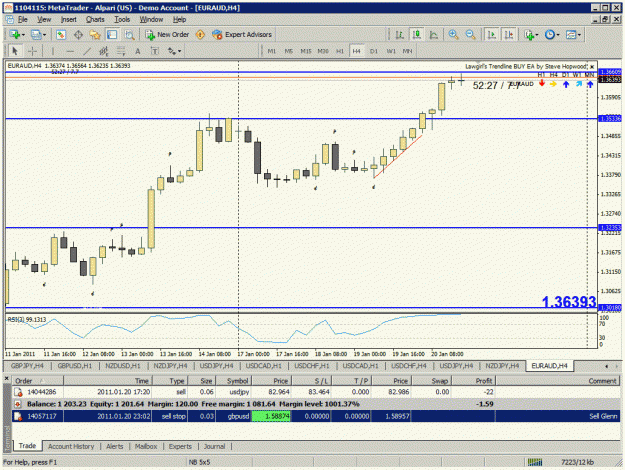The width and height of the screenshot is (625, 470).
Task: Click the green 1.58874 price cell
Action: [x=271, y=416]
